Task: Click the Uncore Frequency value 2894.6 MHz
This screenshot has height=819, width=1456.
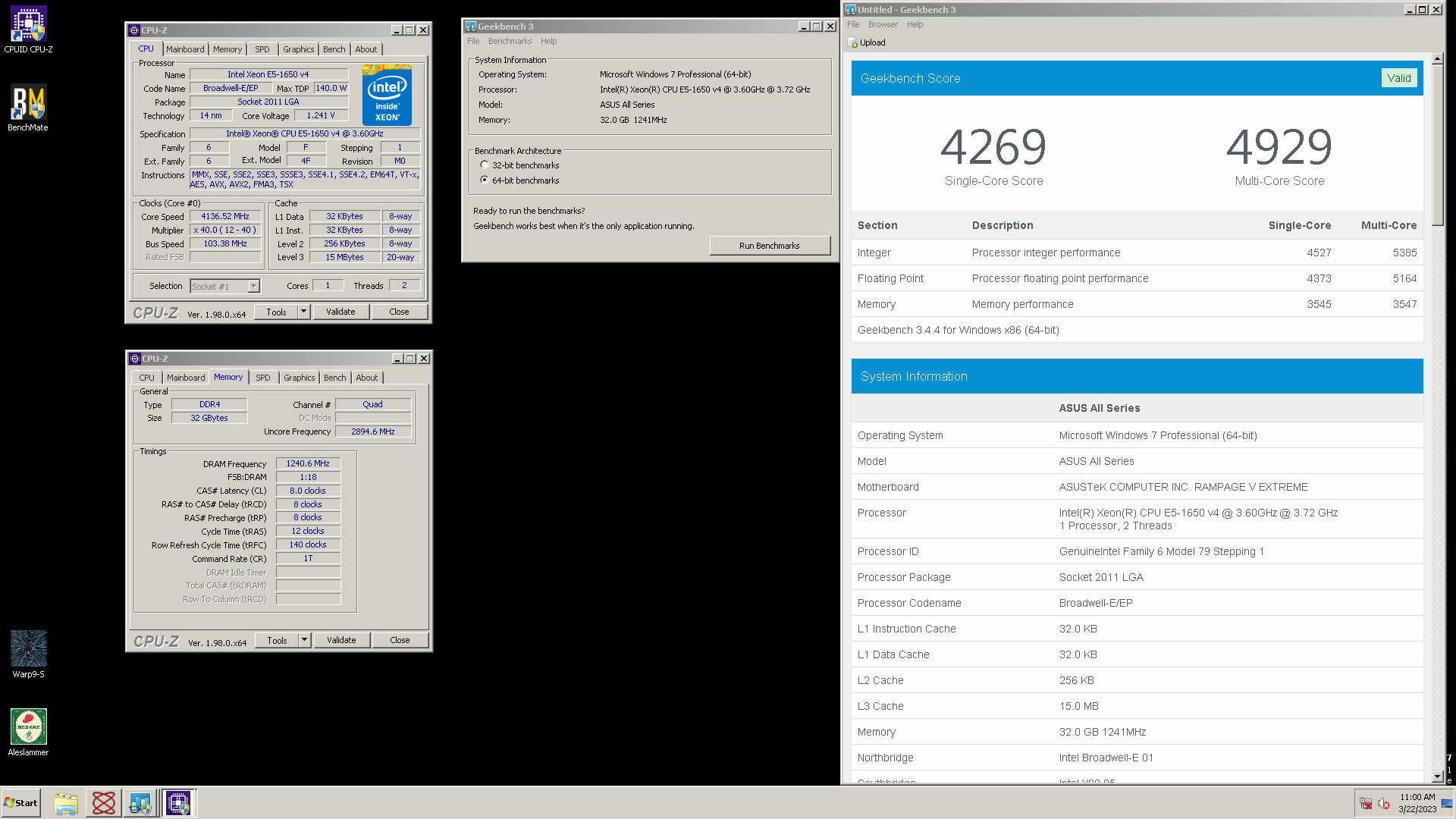Action: [x=373, y=431]
